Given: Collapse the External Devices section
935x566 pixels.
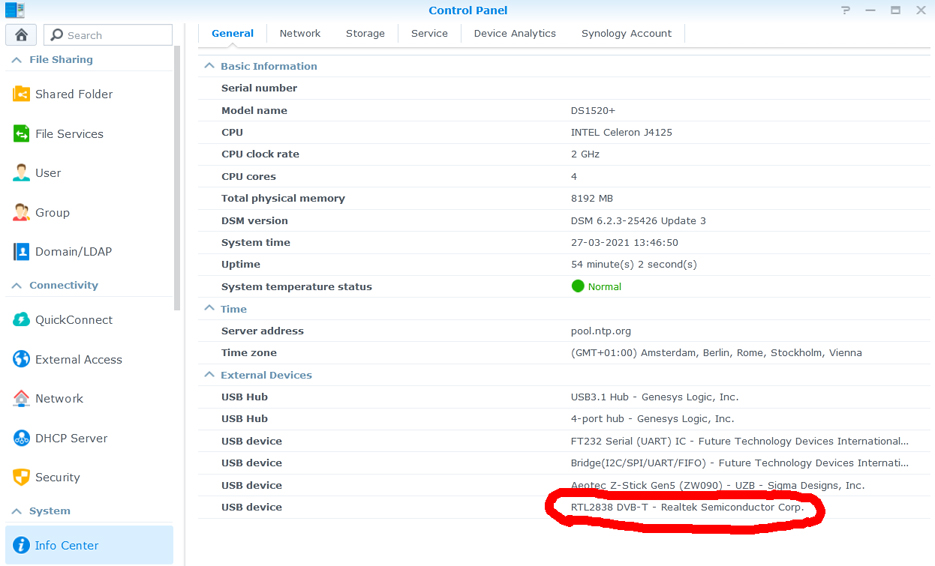Looking at the screenshot, I should pyautogui.click(x=209, y=375).
